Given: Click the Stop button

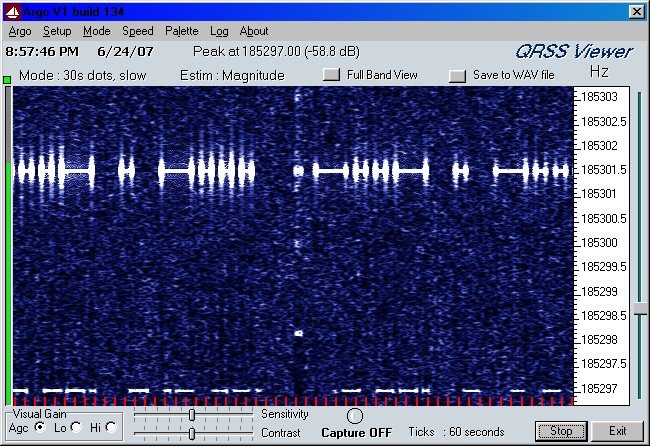Looking at the screenshot, I should click(561, 431).
